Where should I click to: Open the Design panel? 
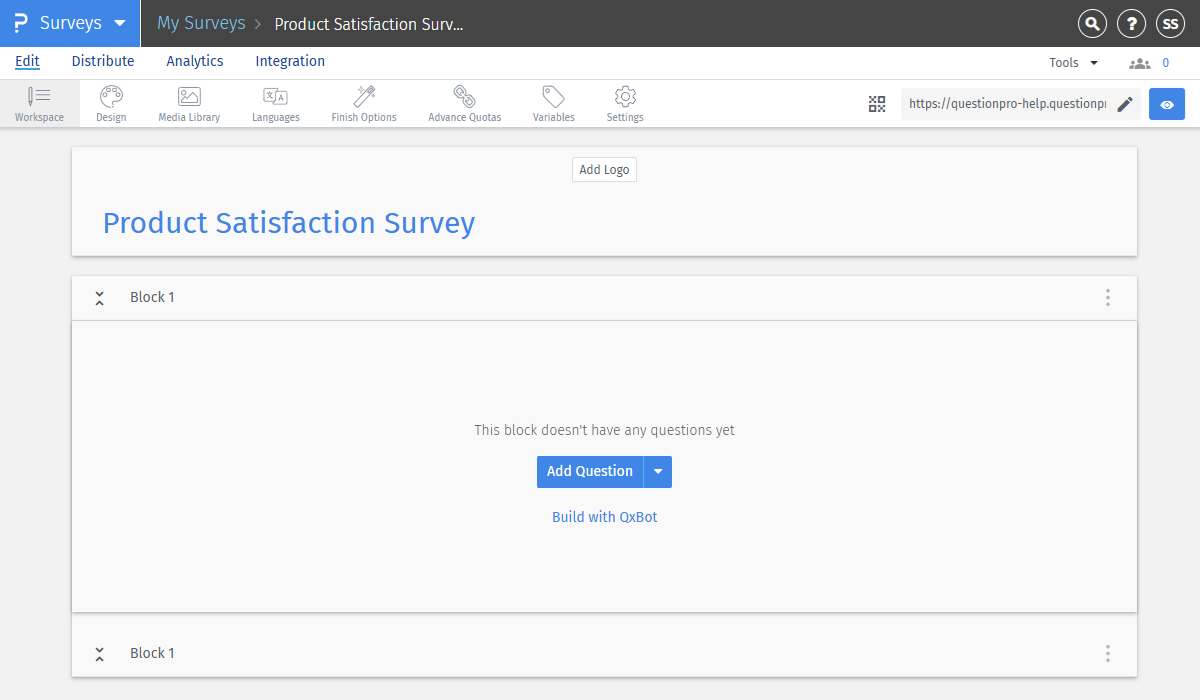point(111,103)
